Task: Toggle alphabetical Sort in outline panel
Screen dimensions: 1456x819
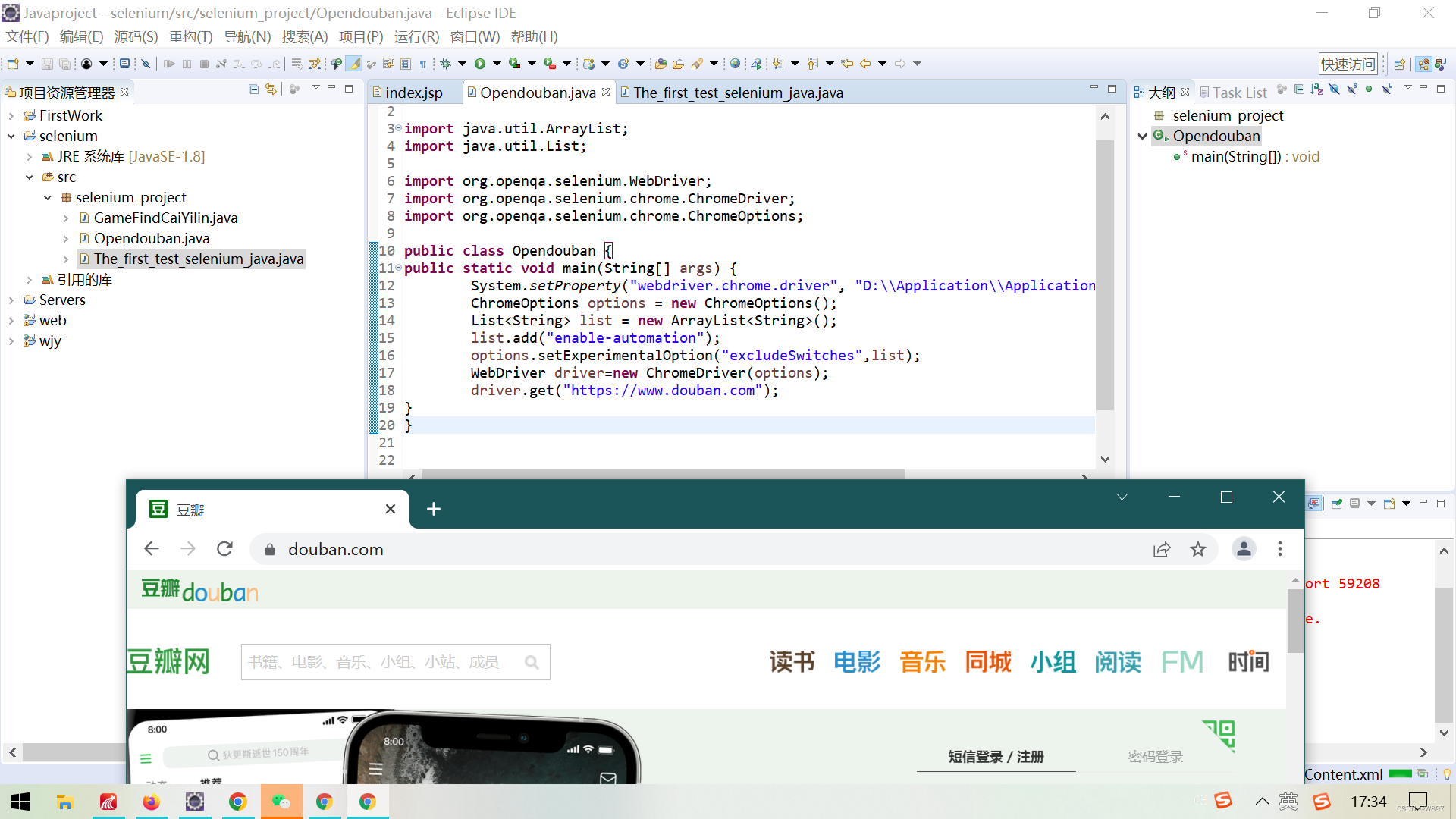Action: pos(1316,89)
